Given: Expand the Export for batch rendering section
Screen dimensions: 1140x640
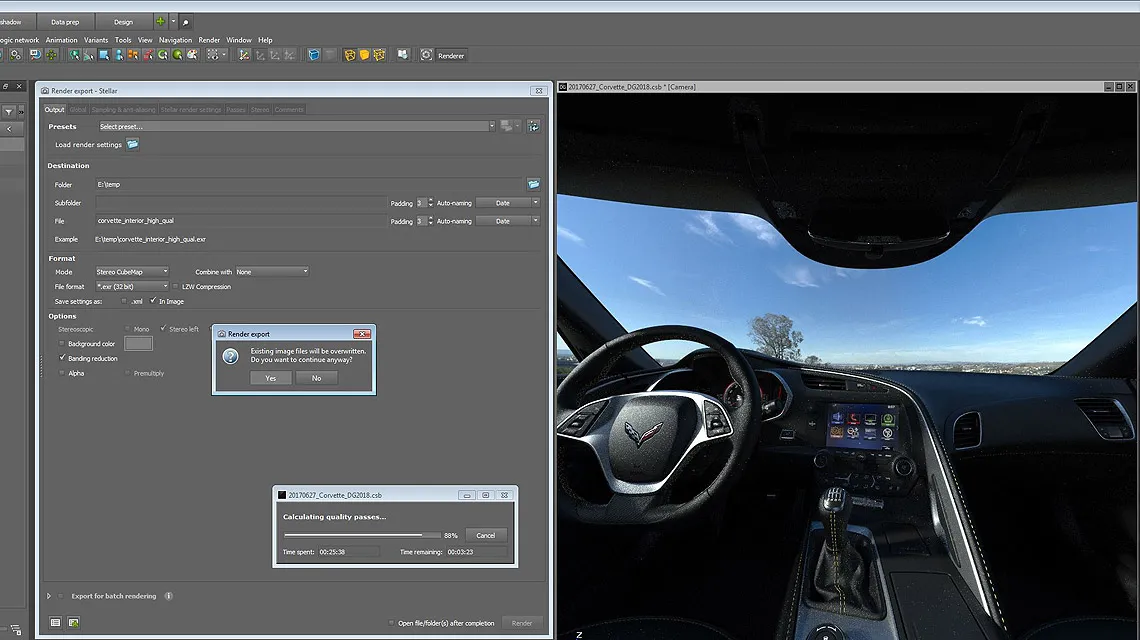Looking at the screenshot, I should click(48, 596).
